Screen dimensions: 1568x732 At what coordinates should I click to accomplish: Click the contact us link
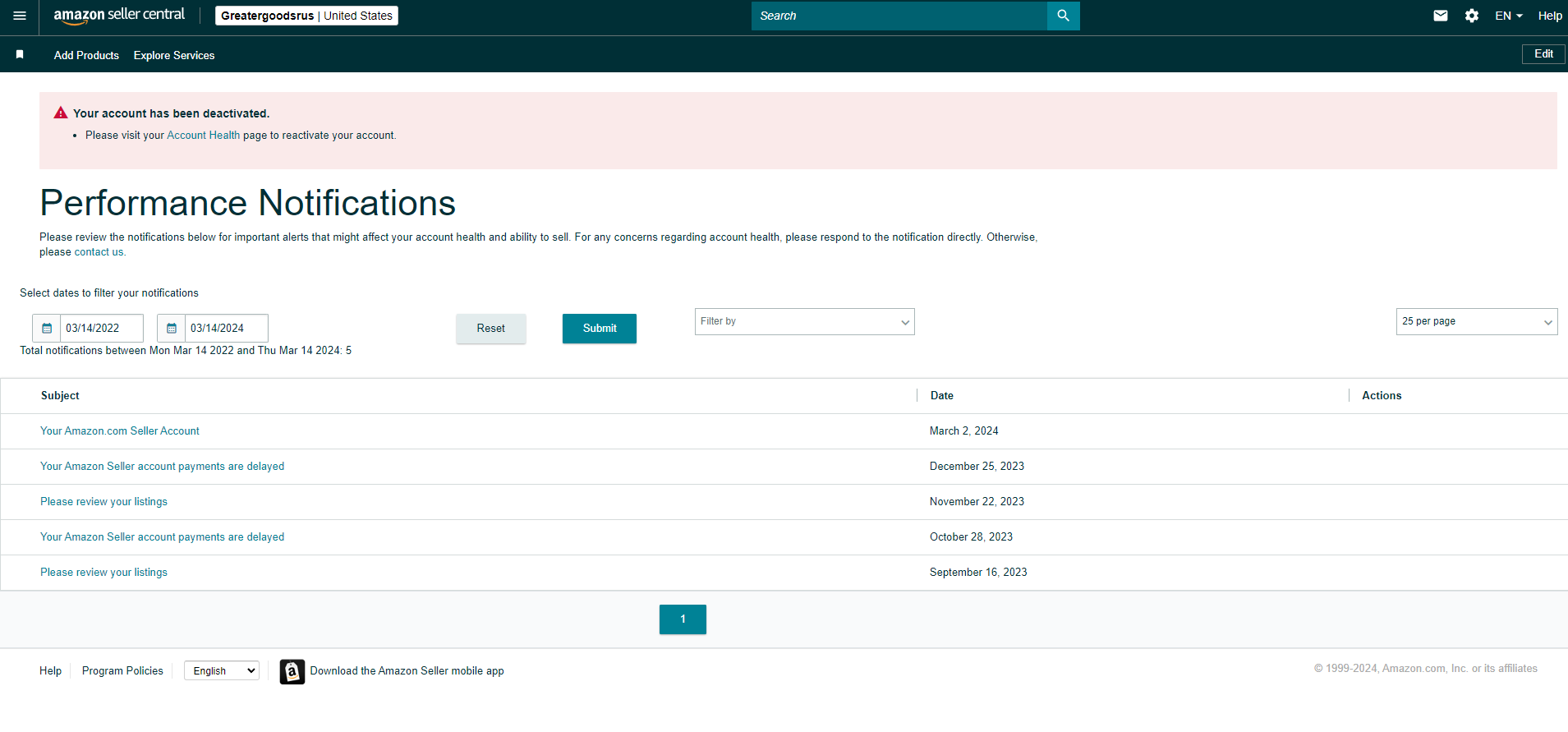pos(99,252)
